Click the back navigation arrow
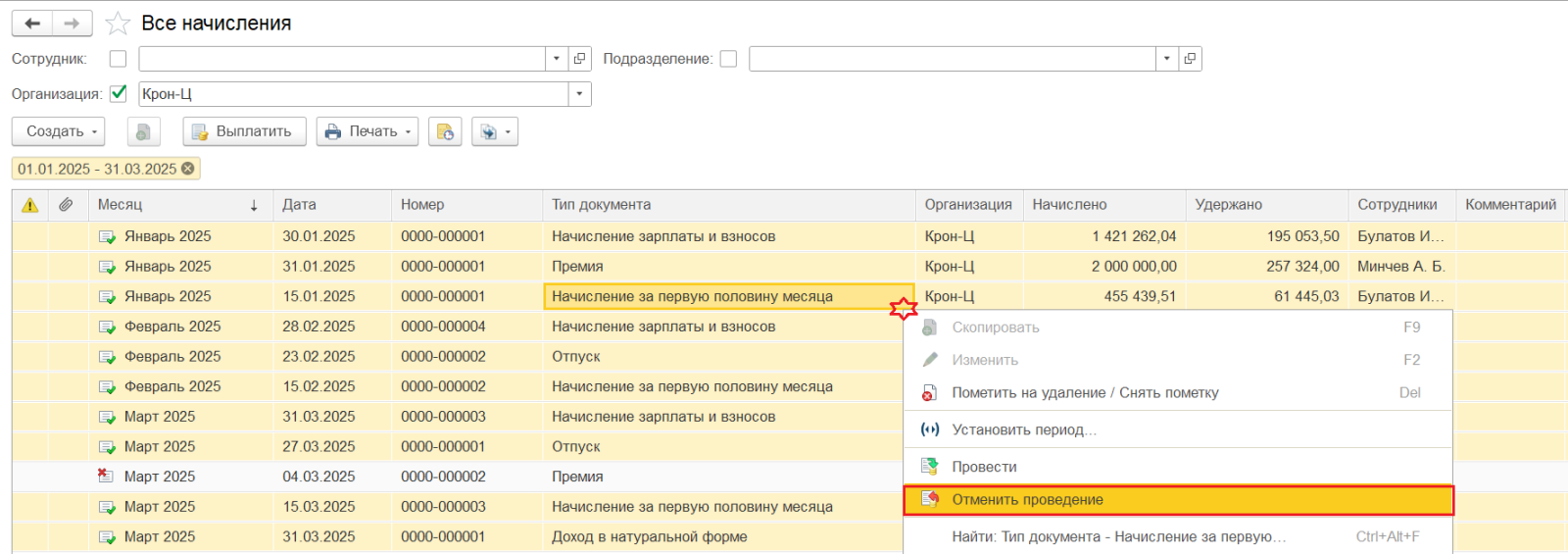Screen dimensions: 1568x554 tap(32, 24)
